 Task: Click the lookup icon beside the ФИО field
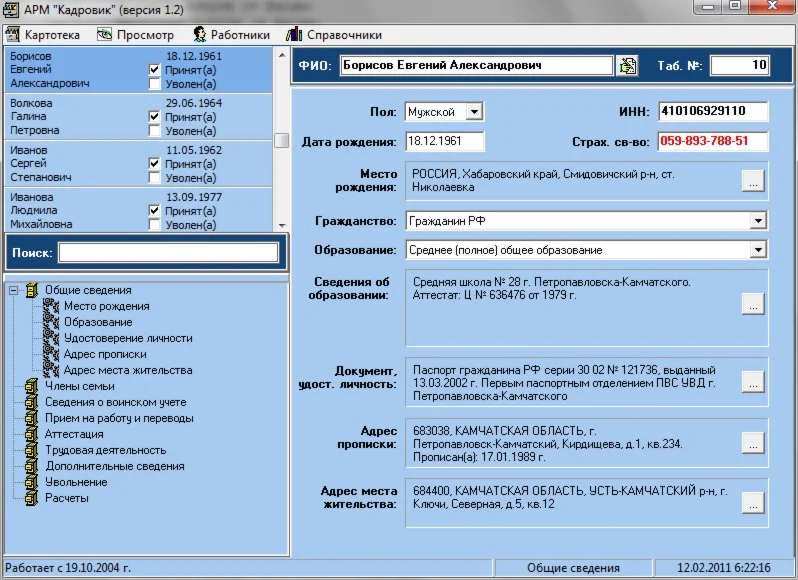pos(628,66)
